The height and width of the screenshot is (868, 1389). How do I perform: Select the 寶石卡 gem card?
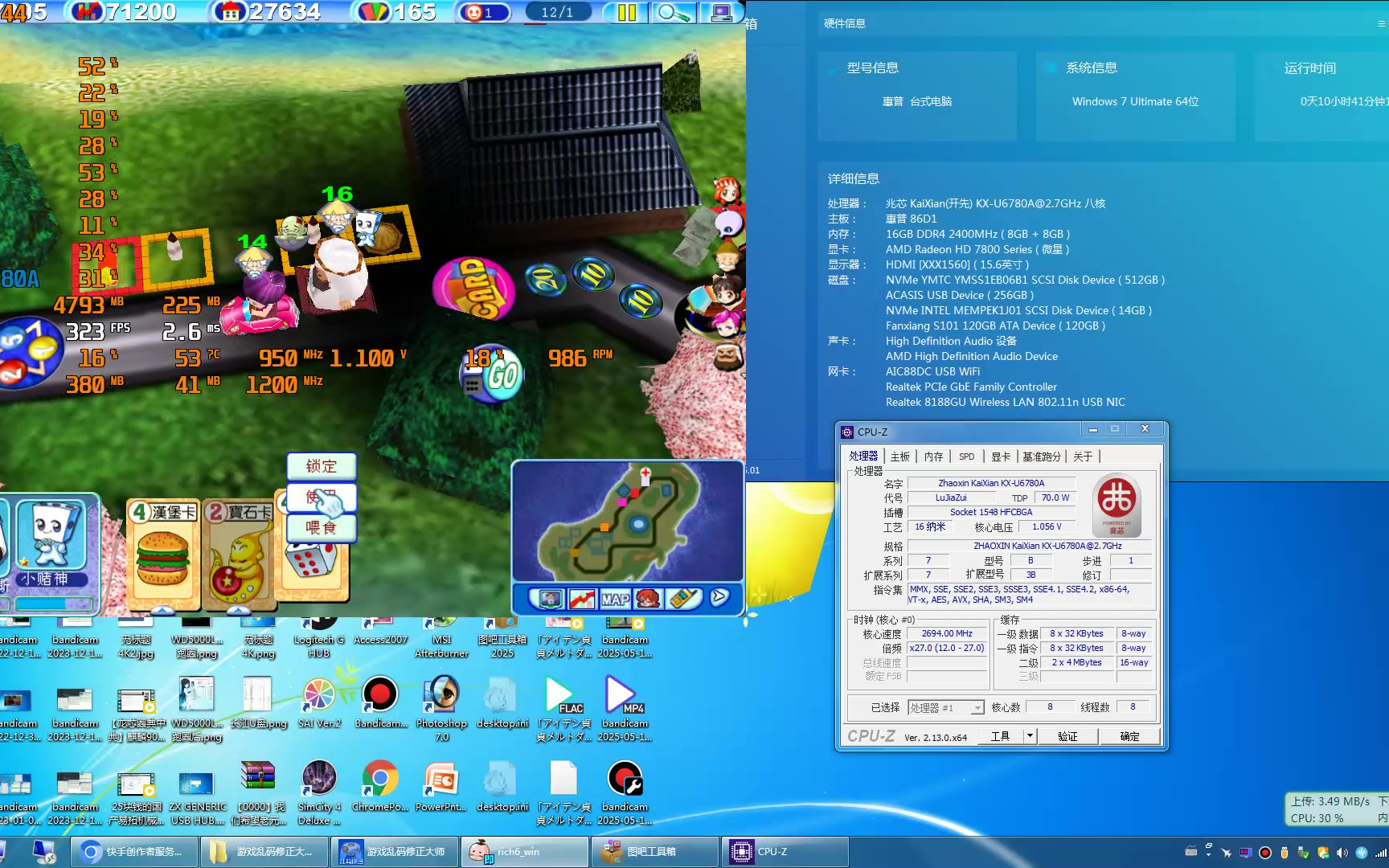tap(238, 555)
